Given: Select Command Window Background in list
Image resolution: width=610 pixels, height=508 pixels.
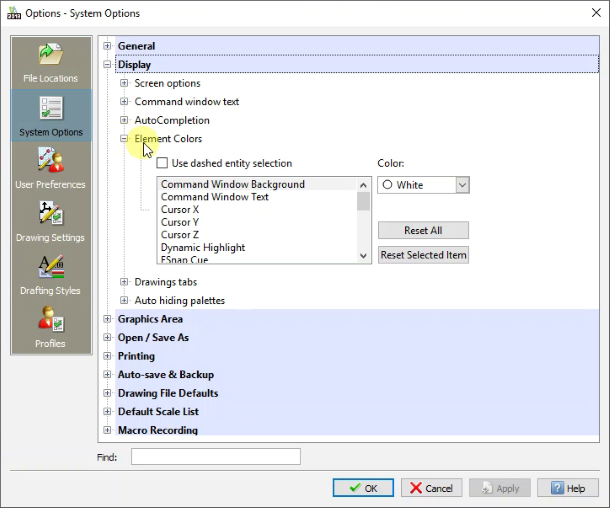Looking at the screenshot, I should [x=257, y=184].
